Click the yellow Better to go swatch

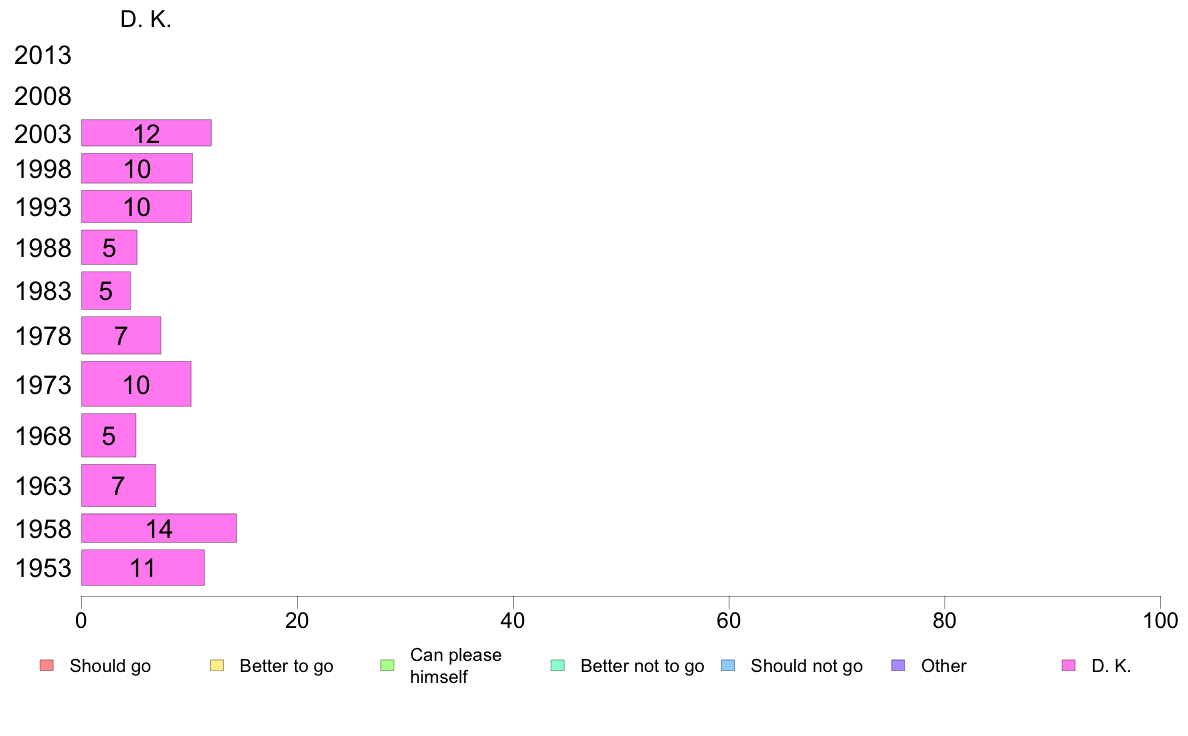217,666
